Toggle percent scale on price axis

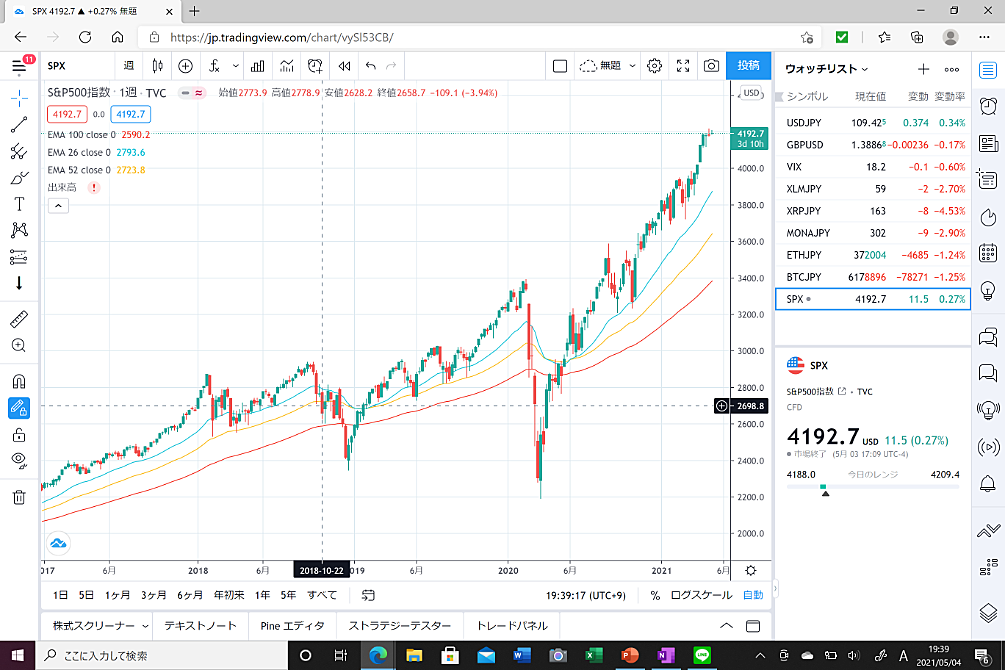point(654,596)
